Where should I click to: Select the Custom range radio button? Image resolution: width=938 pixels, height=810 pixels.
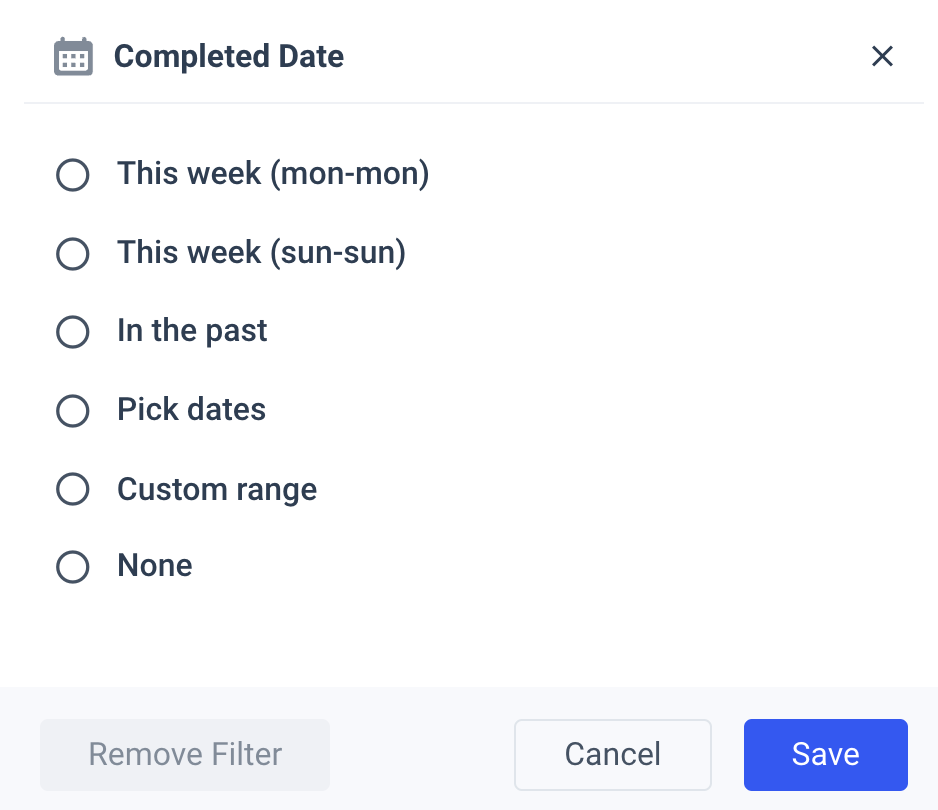pos(73,490)
